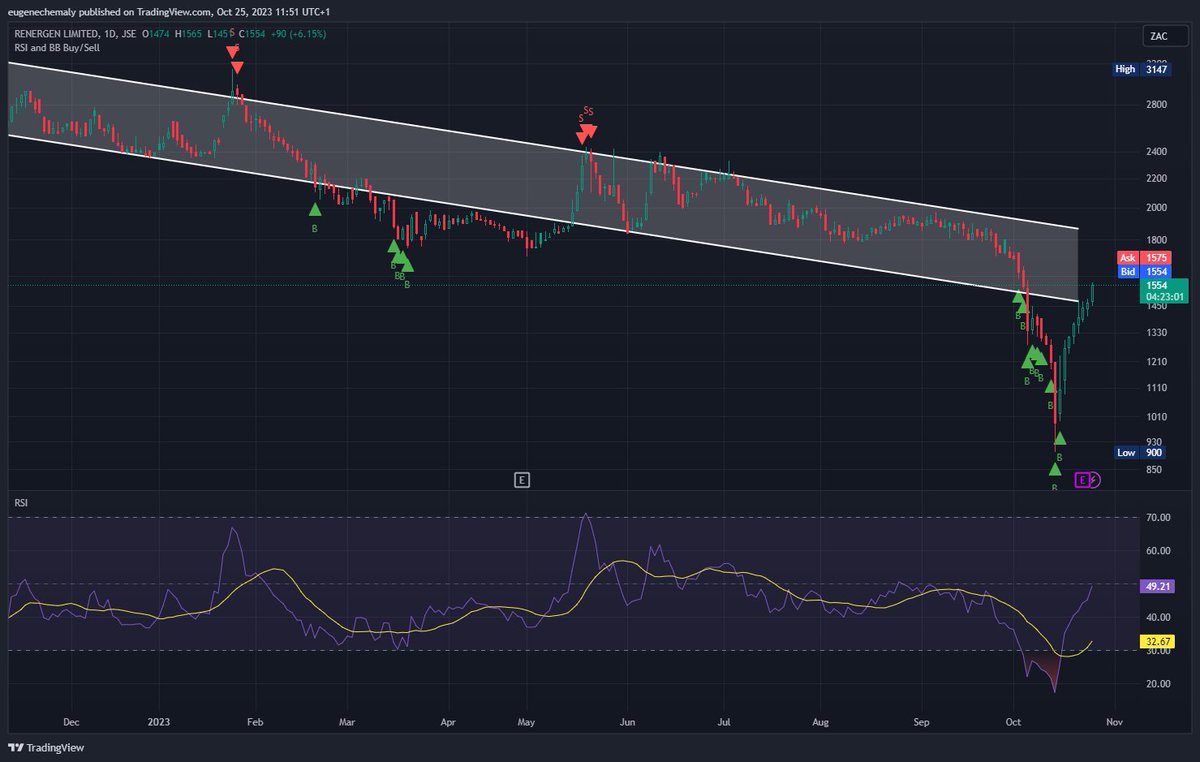Click the Nov label on the time axis
This screenshot has height=762, width=1200.
1113,721
